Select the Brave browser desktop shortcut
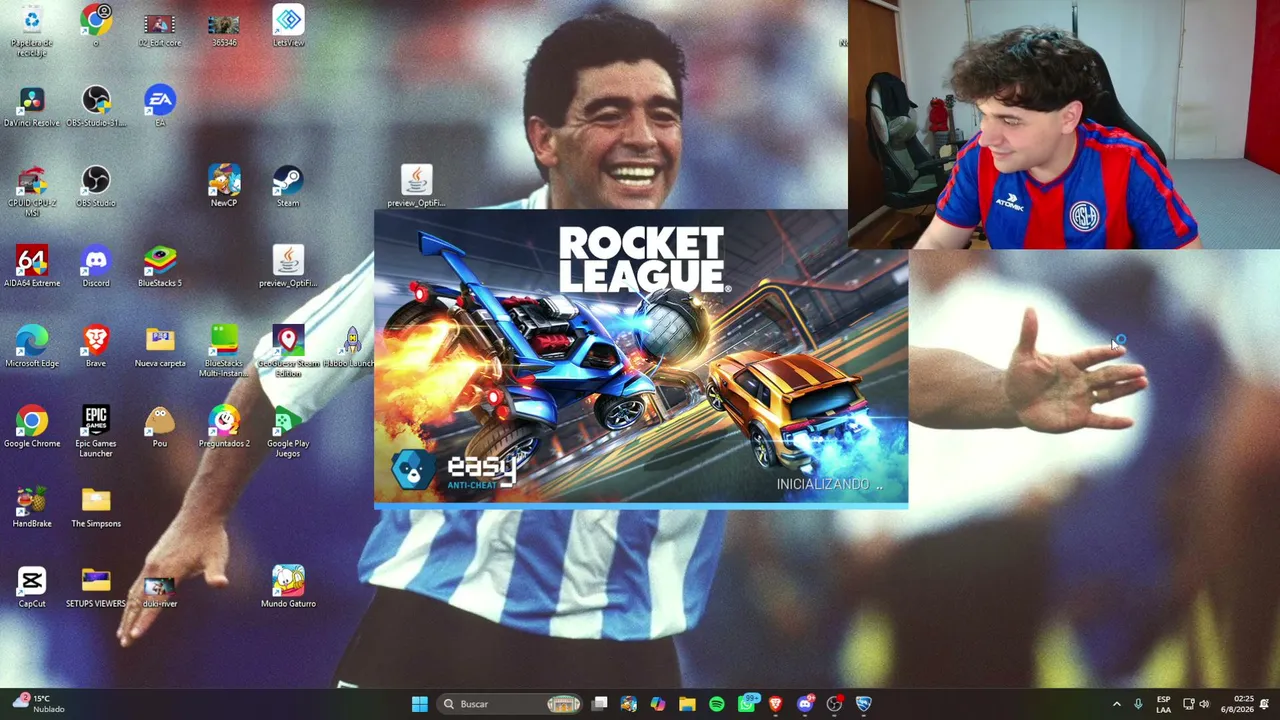This screenshot has width=1280, height=720. click(x=96, y=347)
